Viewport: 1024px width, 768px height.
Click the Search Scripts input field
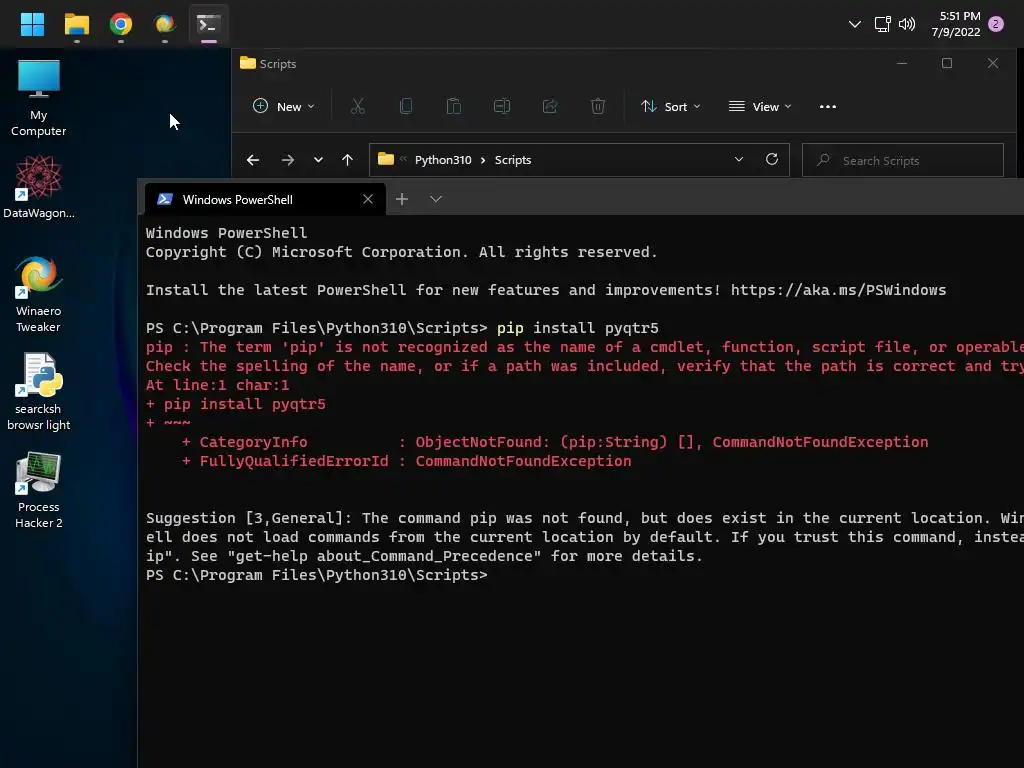(903, 160)
